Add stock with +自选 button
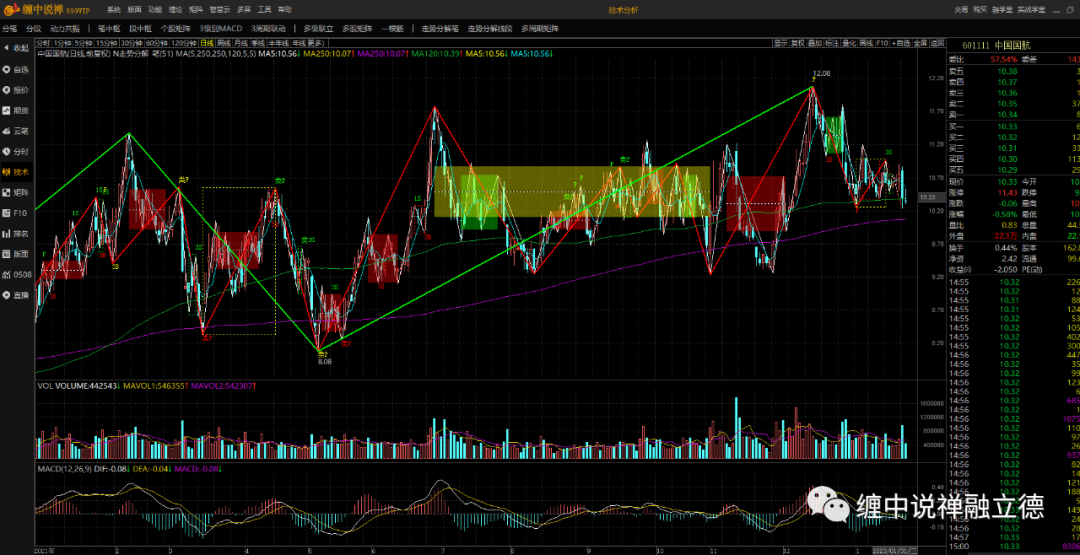Image resolution: width=1080 pixels, height=555 pixels. click(901, 43)
